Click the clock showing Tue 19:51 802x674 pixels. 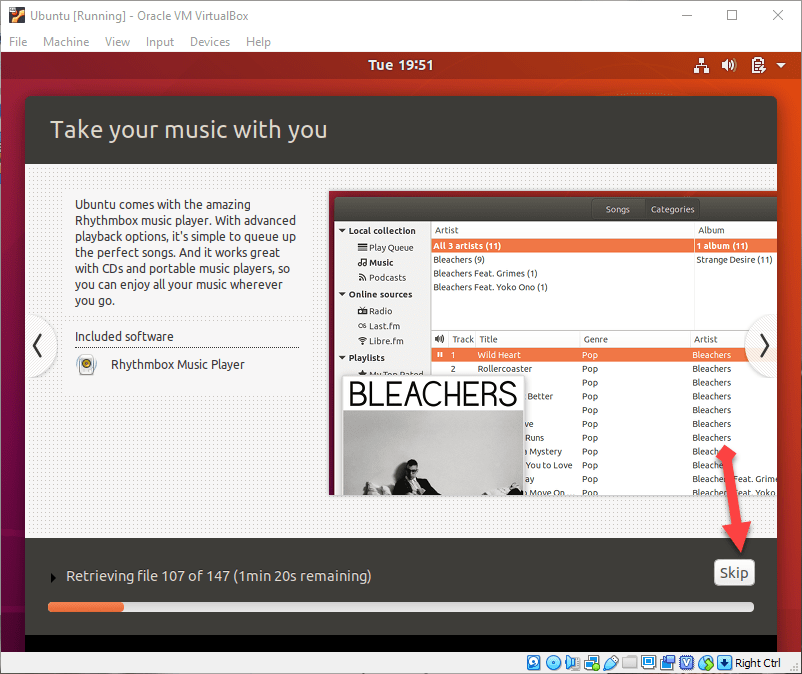pos(400,65)
